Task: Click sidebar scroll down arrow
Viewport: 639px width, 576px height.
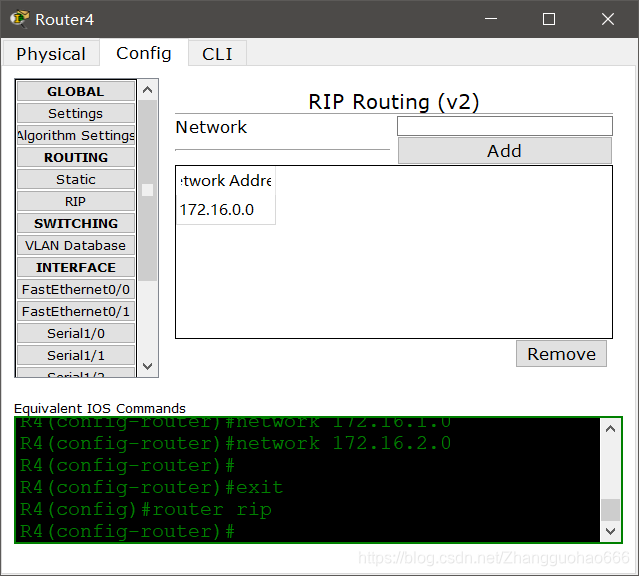Action: pyautogui.click(x=148, y=366)
